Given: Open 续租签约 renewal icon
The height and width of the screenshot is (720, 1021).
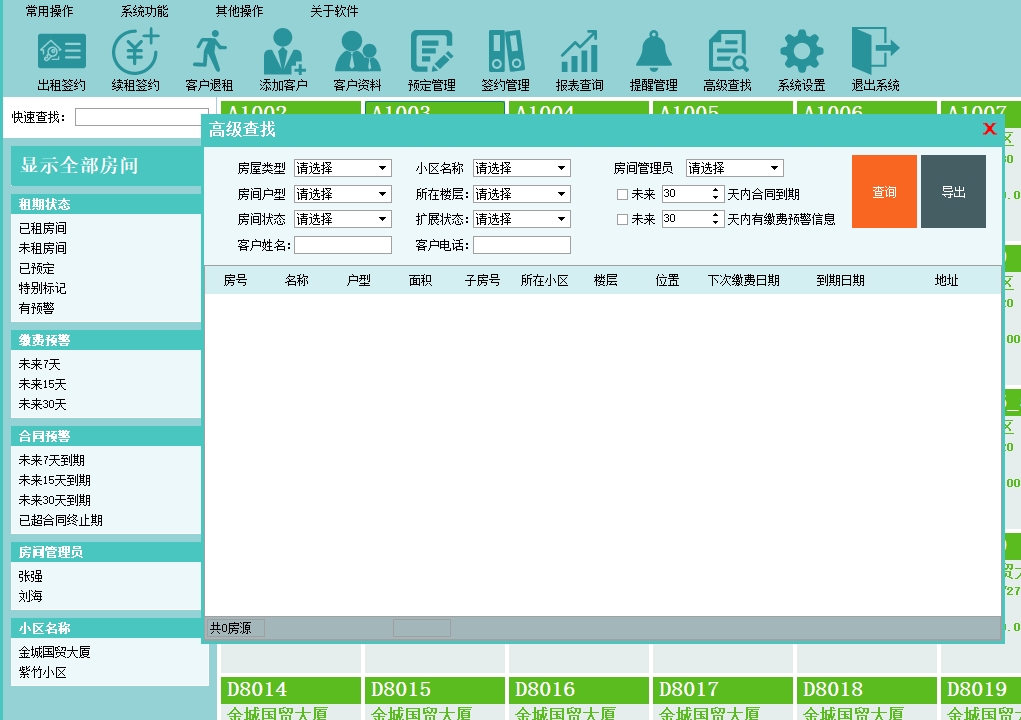Looking at the screenshot, I should (x=135, y=51).
